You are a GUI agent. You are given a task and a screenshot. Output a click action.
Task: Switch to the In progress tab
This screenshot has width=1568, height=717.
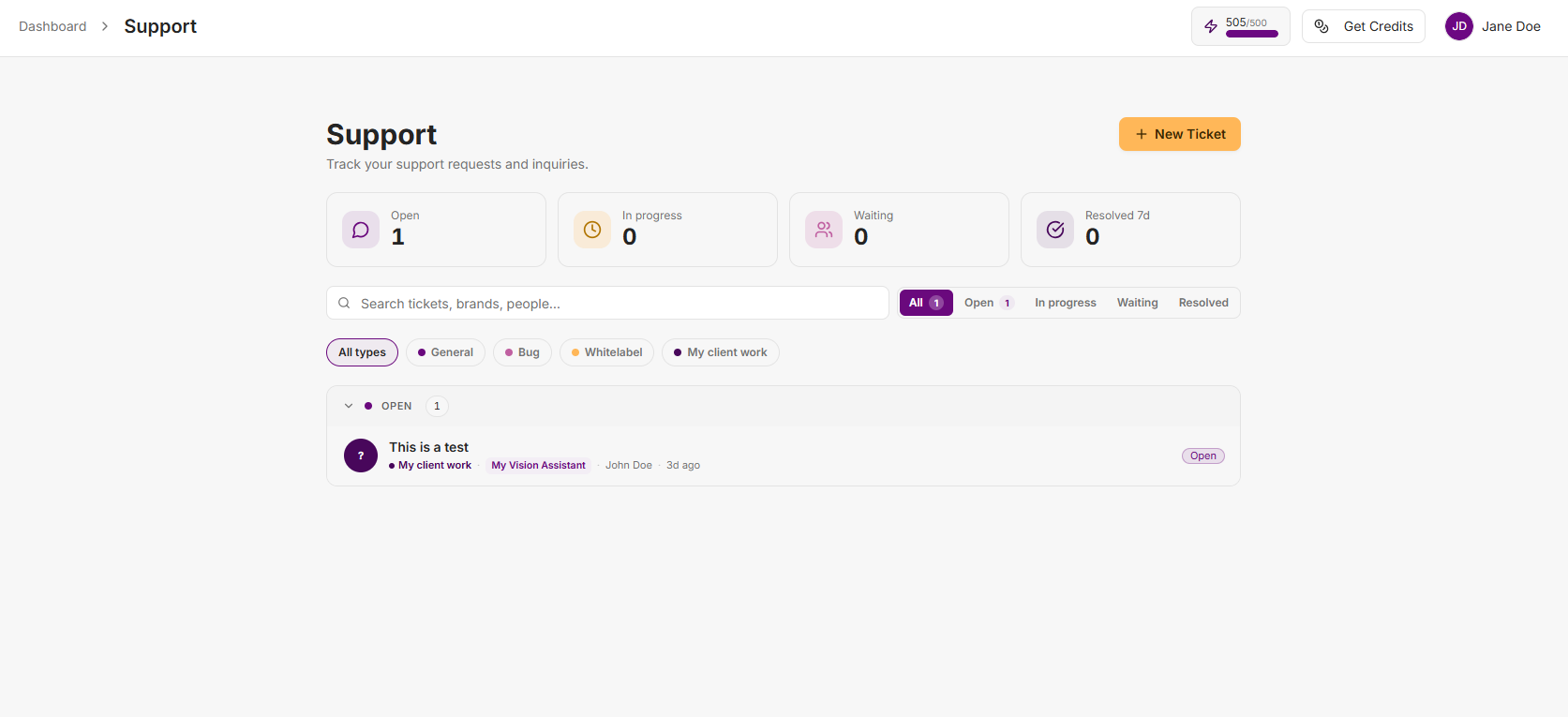coord(1066,303)
